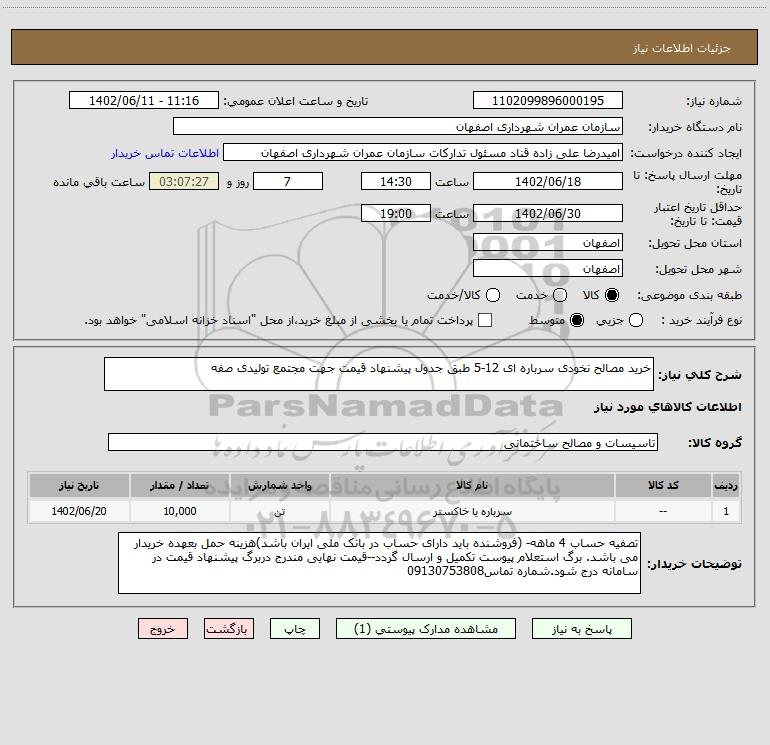Click the نام کالا column header
This screenshot has height=745, width=770.
472,485
